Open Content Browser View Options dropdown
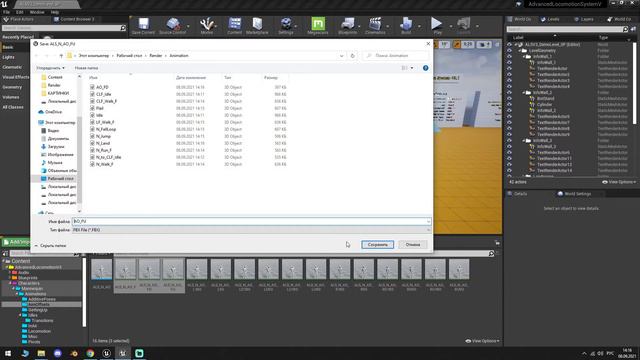The width and height of the screenshot is (640, 360). coord(482,341)
